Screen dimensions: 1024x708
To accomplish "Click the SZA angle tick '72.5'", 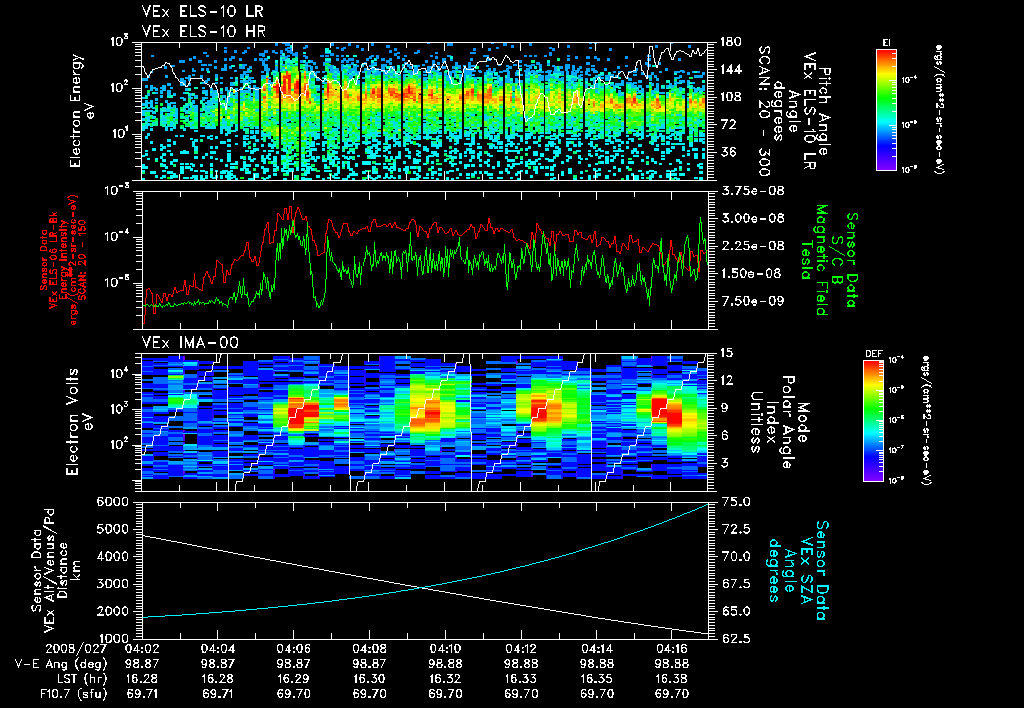I will [x=735, y=529].
